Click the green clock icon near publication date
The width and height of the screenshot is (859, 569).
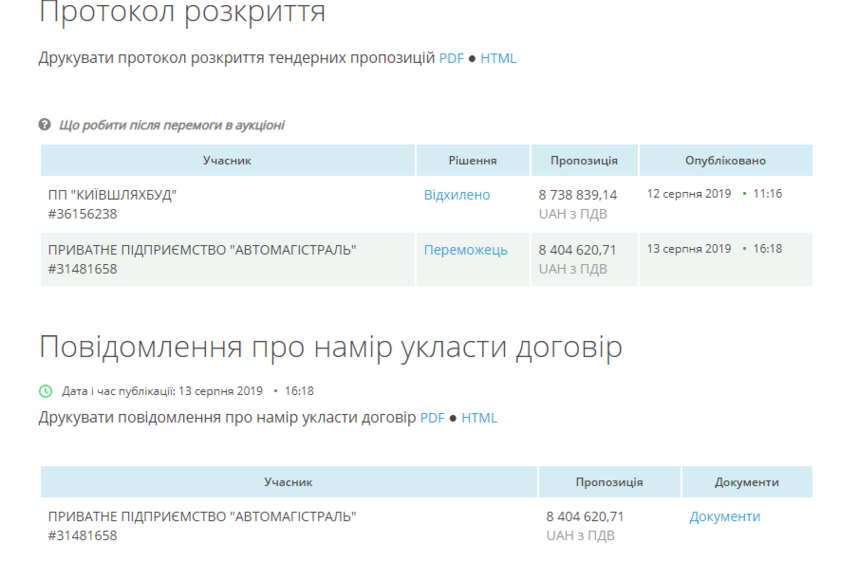pos(45,391)
